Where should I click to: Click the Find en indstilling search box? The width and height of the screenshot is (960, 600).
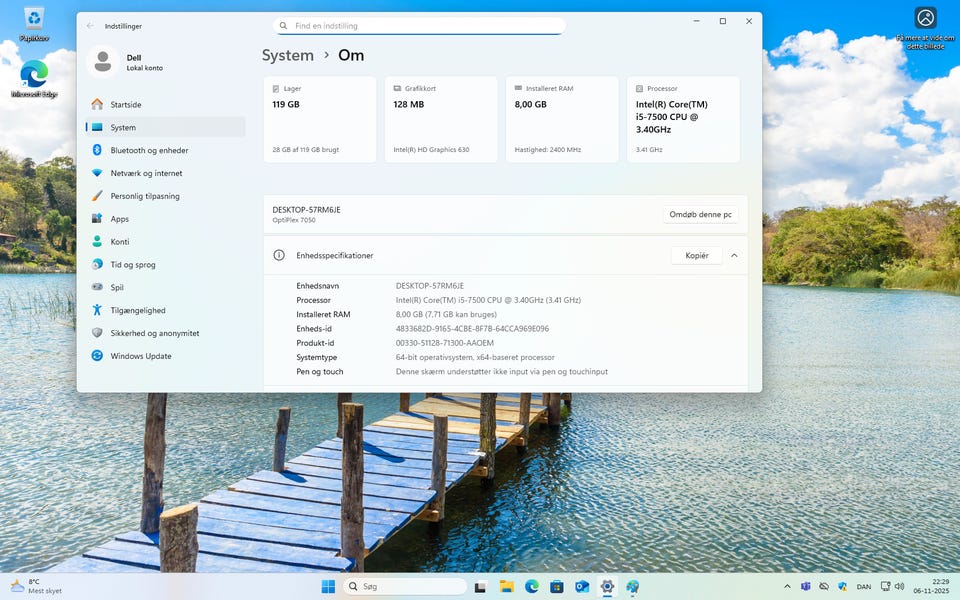[419, 26]
